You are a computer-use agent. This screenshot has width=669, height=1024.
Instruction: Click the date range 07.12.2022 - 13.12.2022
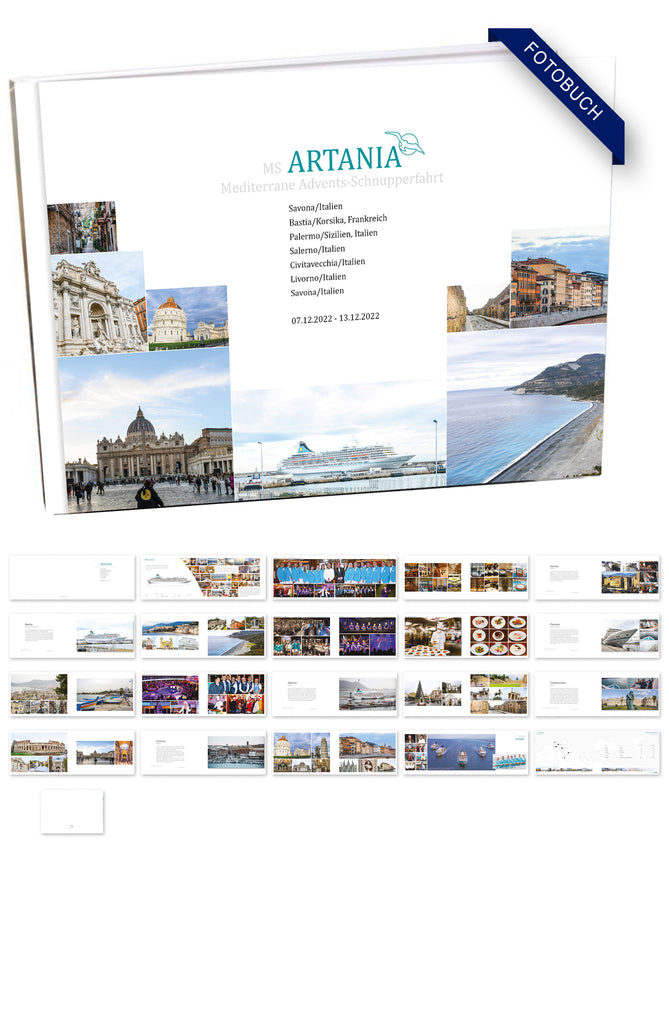point(335,318)
